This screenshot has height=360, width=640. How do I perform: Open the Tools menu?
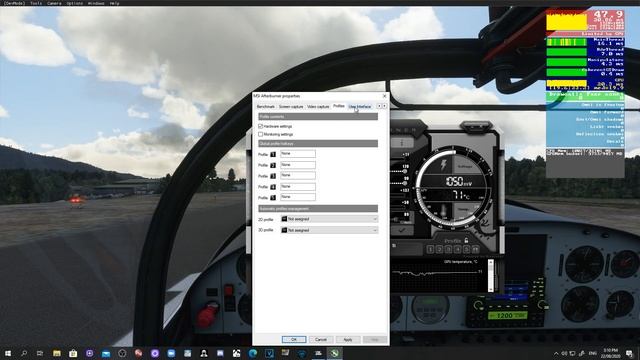pyautogui.click(x=36, y=3)
